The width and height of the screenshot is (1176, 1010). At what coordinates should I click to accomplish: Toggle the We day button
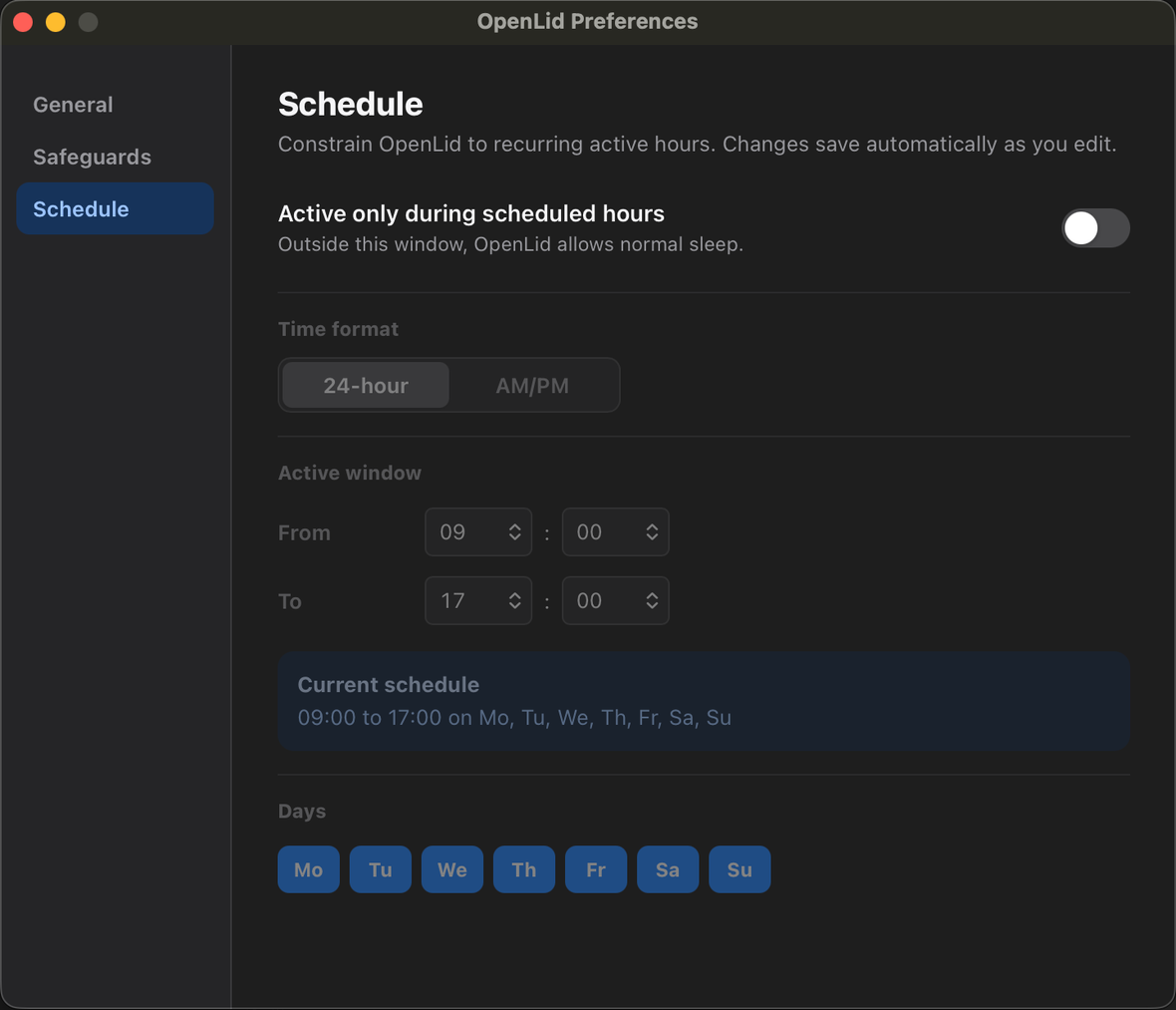pos(452,869)
